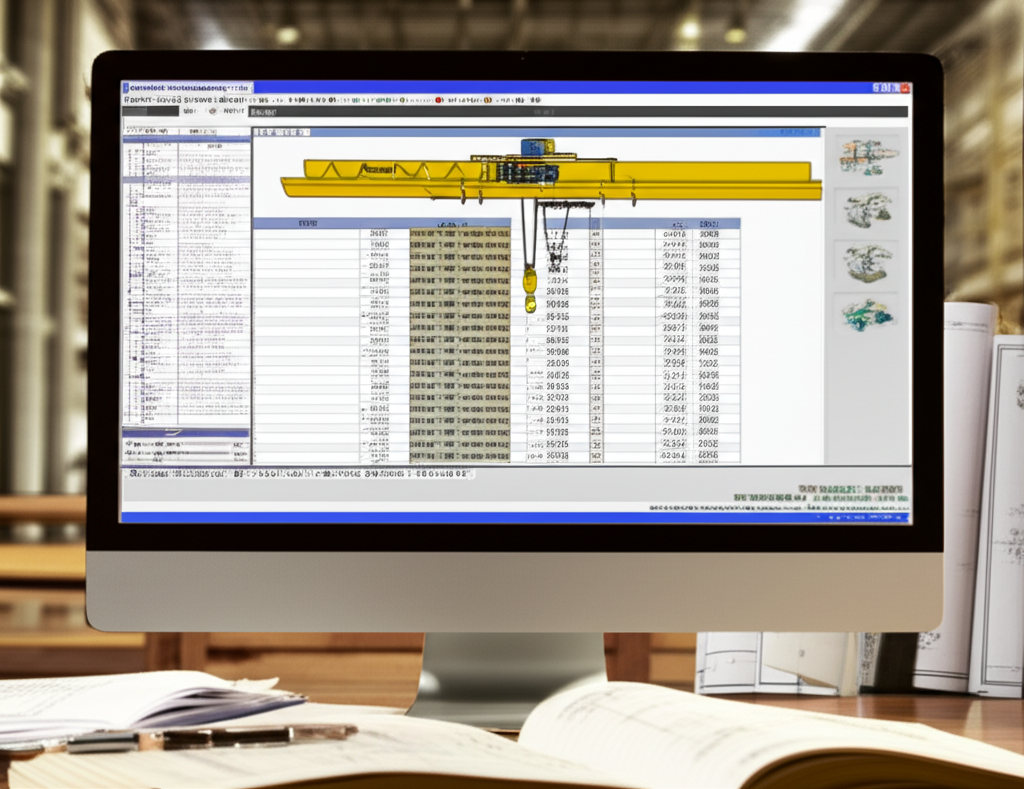1024x789 pixels.
Task: Click the yellow crane hook in the viewport
Action: coord(530,283)
